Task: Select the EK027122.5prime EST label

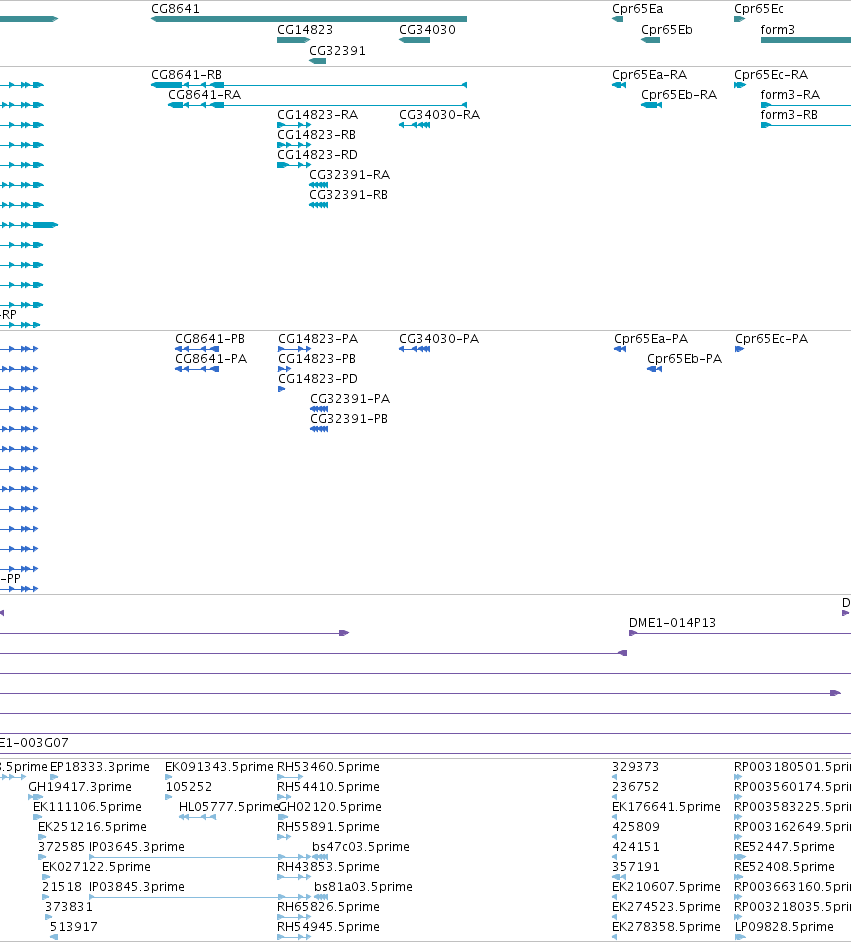Action: tap(96, 867)
